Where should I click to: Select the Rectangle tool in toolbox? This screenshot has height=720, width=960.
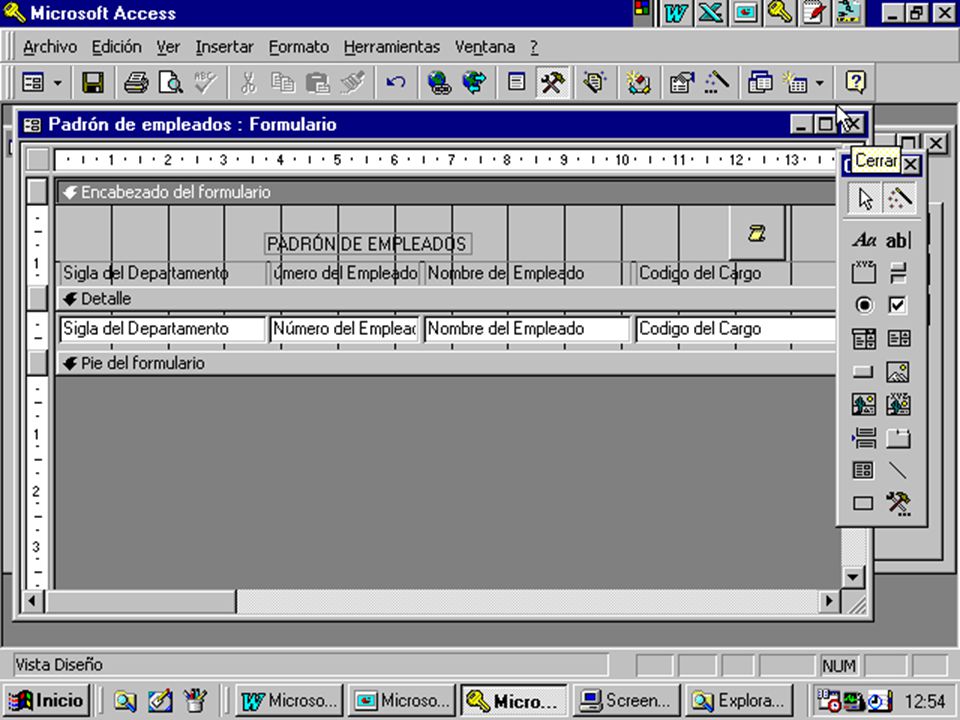(x=864, y=503)
